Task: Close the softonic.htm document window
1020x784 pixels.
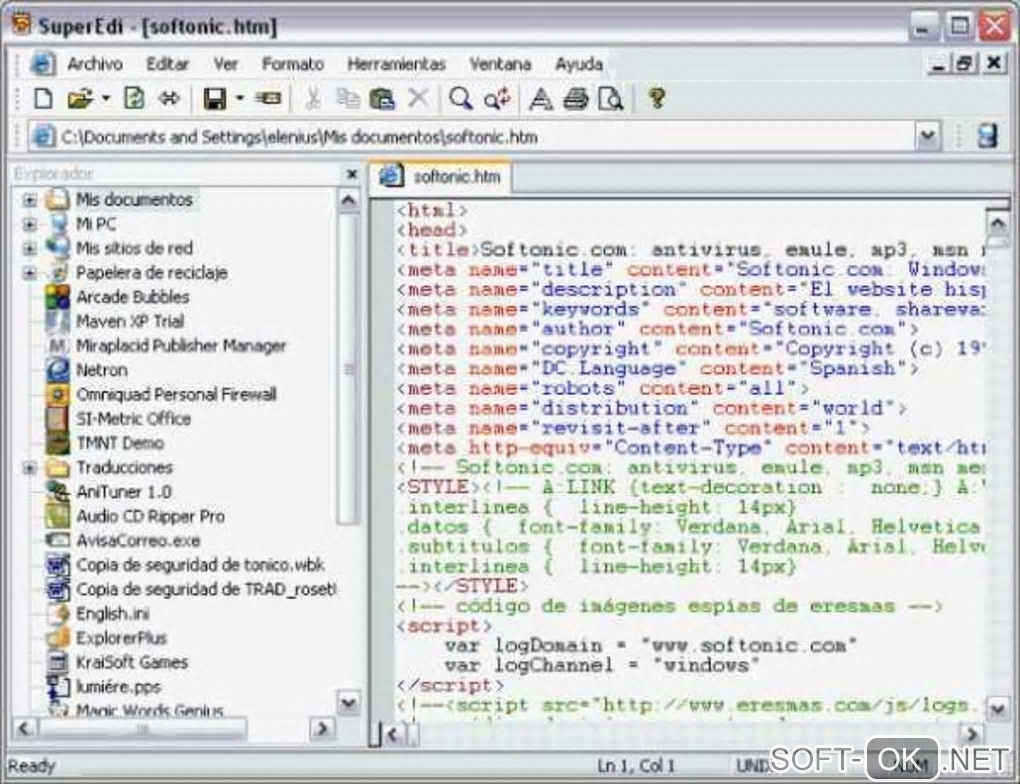Action: click(x=993, y=64)
